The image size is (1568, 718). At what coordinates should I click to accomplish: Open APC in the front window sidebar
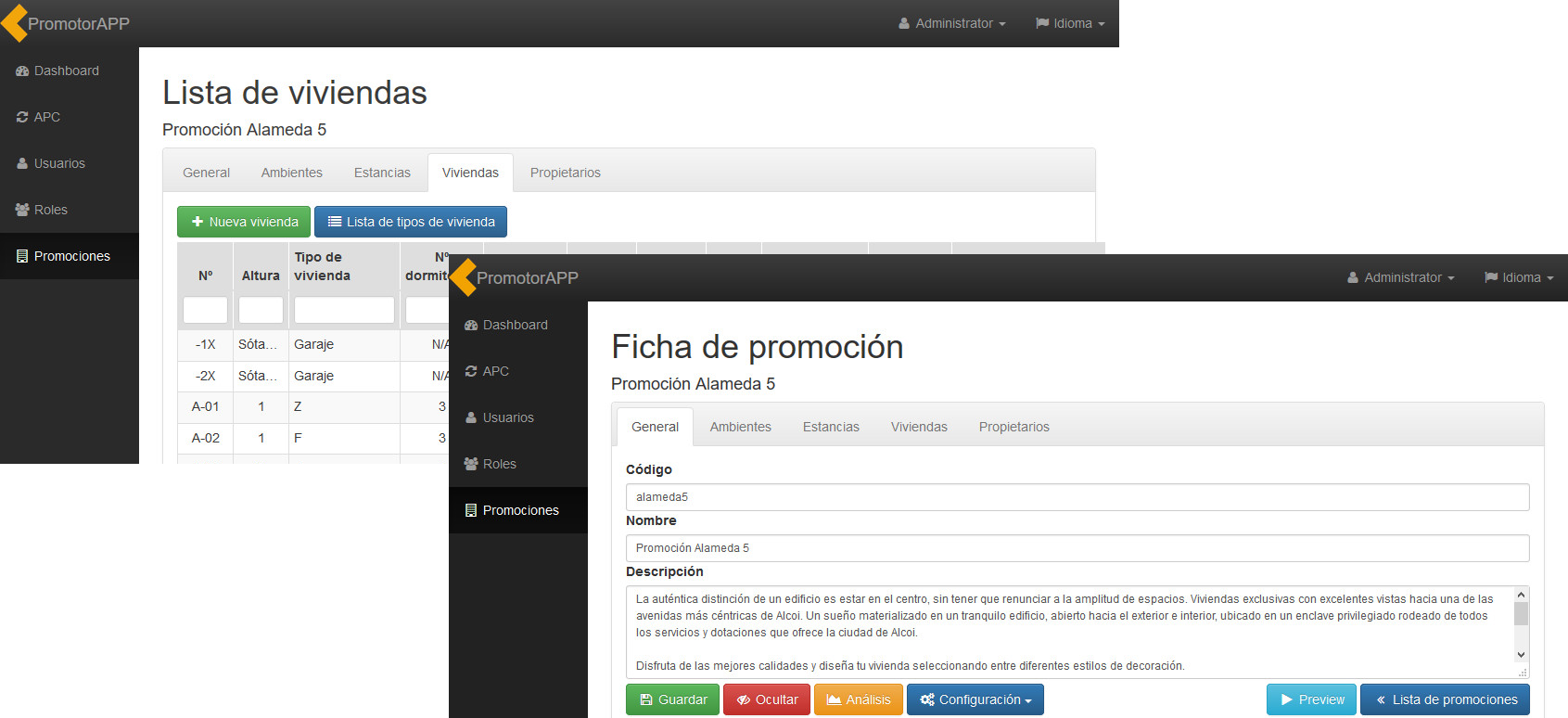pyautogui.click(x=518, y=371)
